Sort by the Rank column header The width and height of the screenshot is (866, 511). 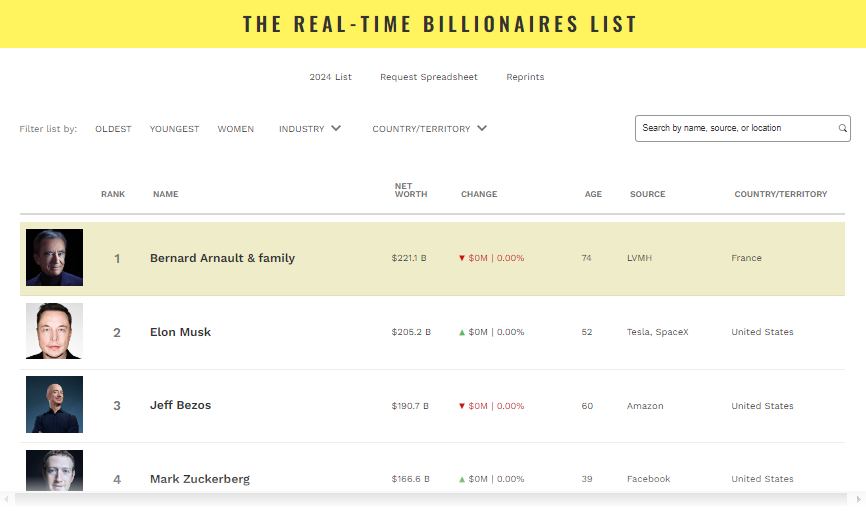pos(113,194)
